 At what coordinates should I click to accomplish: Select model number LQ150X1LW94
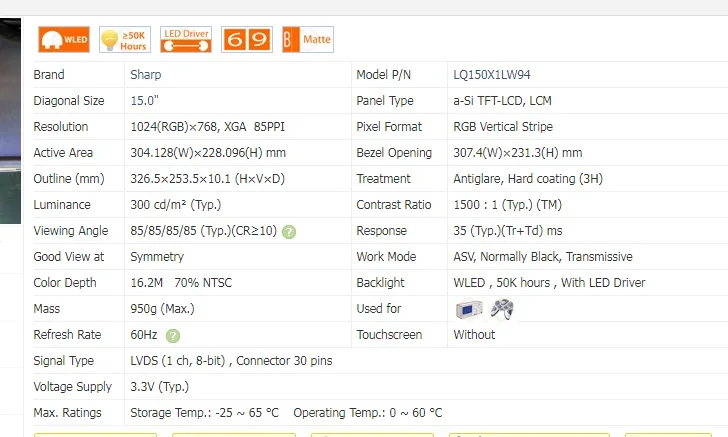point(492,75)
